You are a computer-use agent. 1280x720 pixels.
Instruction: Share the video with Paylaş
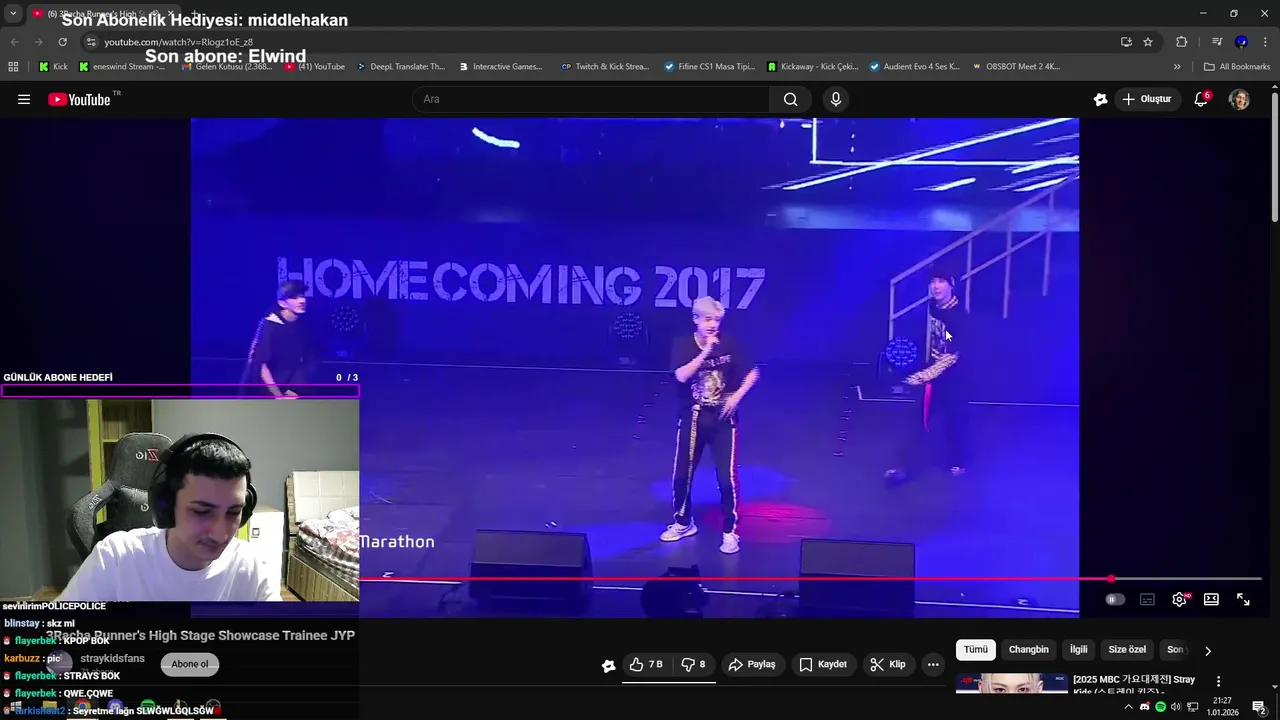click(752, 664)
